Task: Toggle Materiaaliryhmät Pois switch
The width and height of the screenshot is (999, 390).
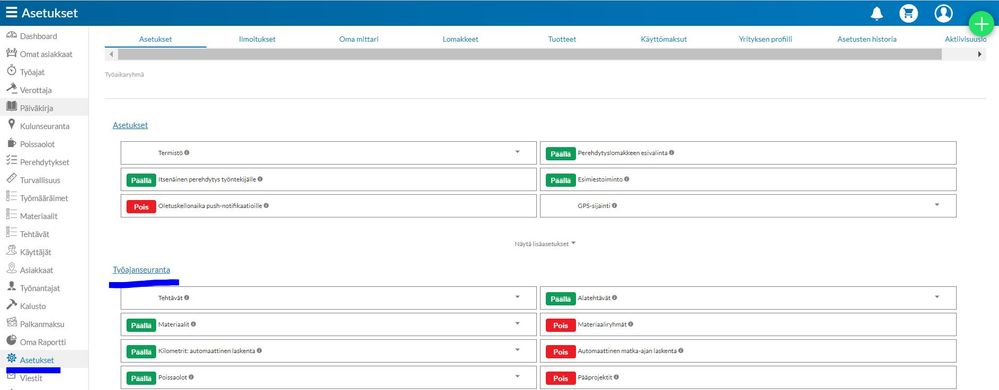Action: [x=561, y=324]
